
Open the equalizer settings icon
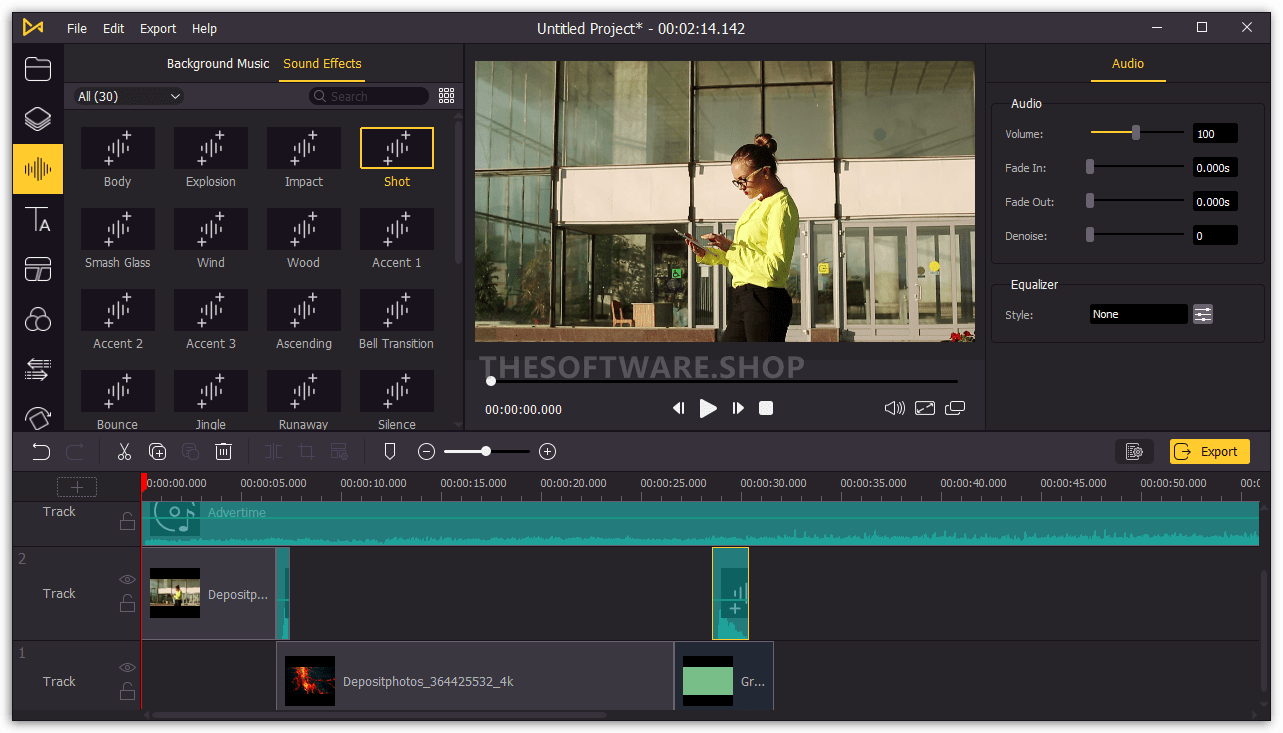pos(1203,314)
